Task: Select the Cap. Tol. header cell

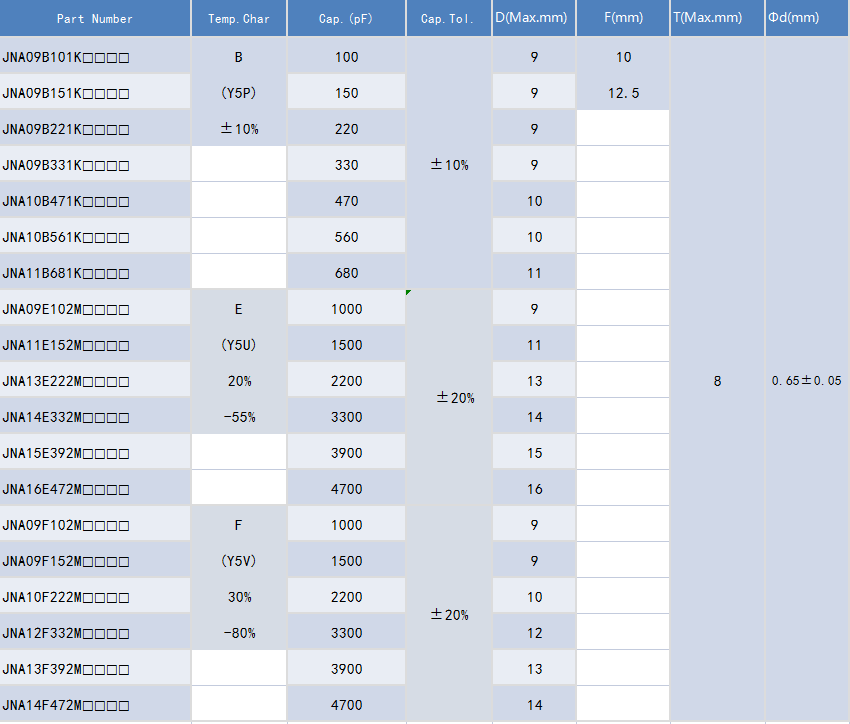Action: tap(448, 18)
